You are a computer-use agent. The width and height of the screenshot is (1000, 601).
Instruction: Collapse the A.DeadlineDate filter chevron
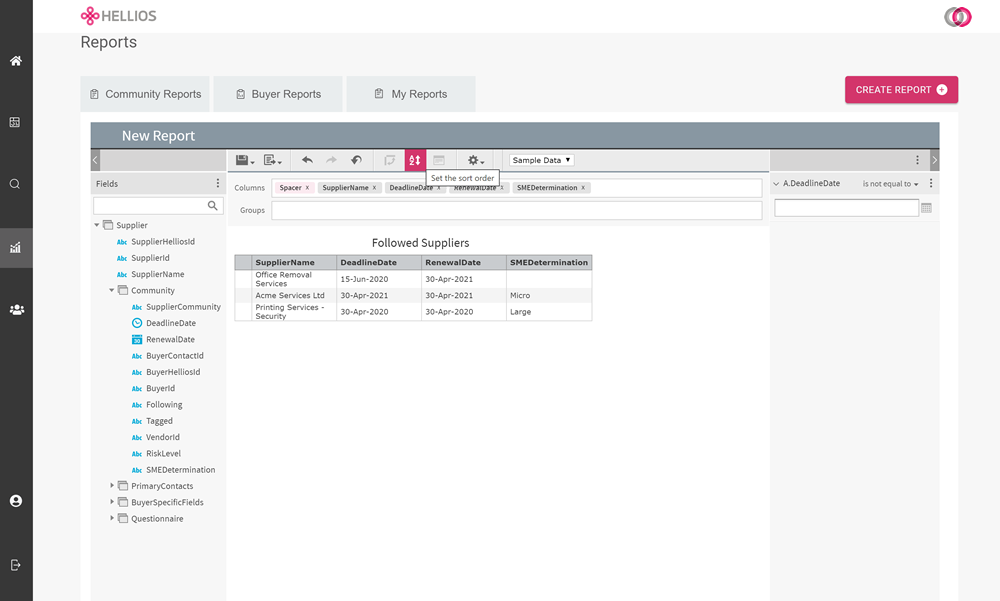[x=776, y=184]
